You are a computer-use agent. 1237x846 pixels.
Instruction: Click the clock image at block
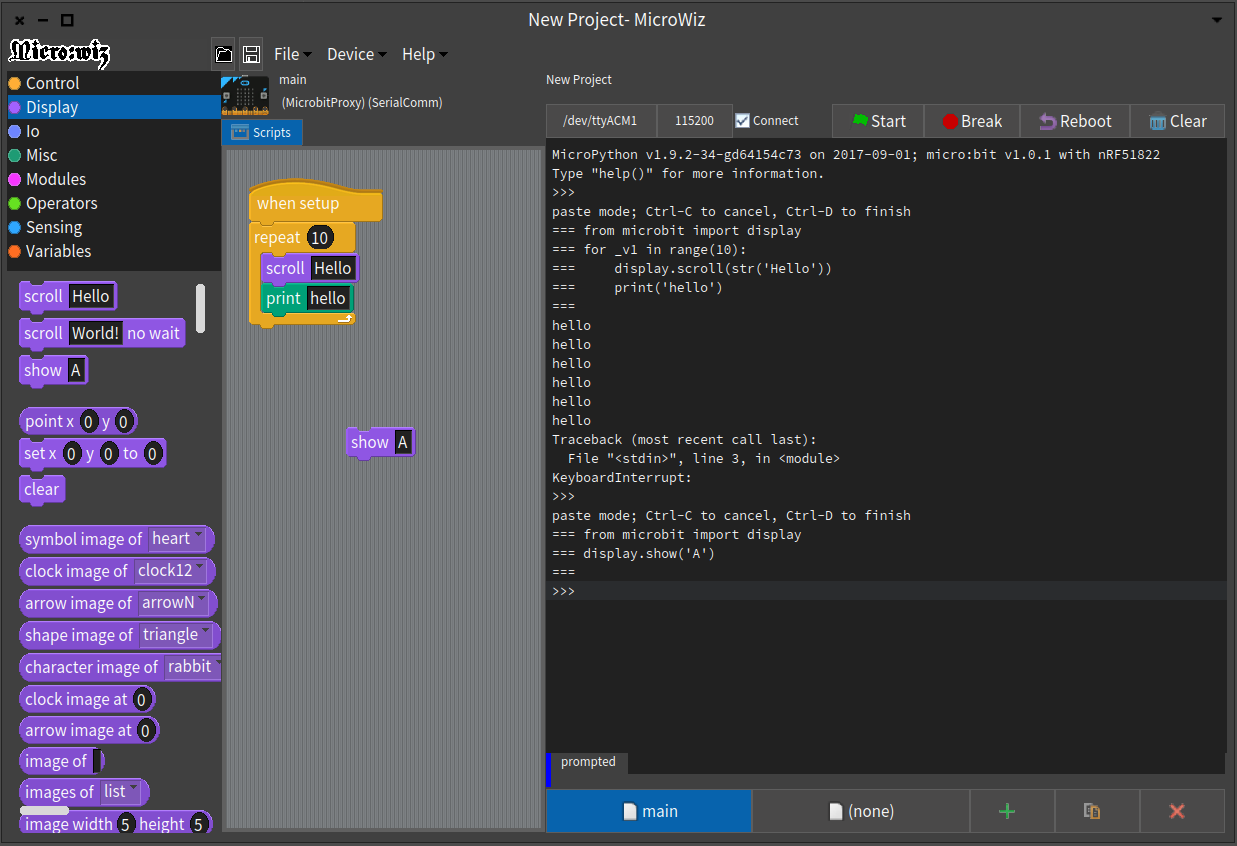[87, 699]
